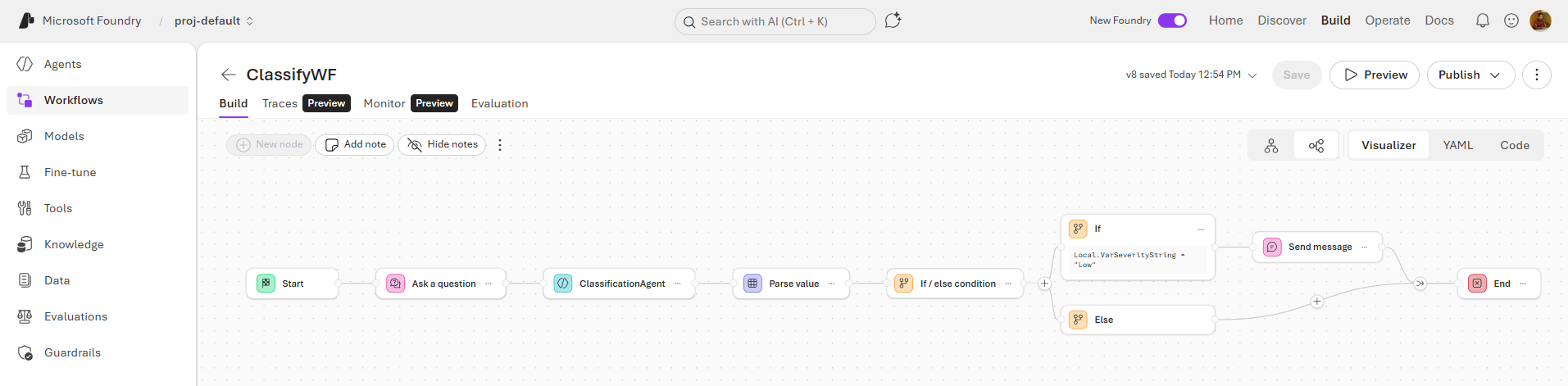Viewport: 1568px width, 386px height.
Task: Click the AI chat sparkle icon
Action: [x=893, y=20]
